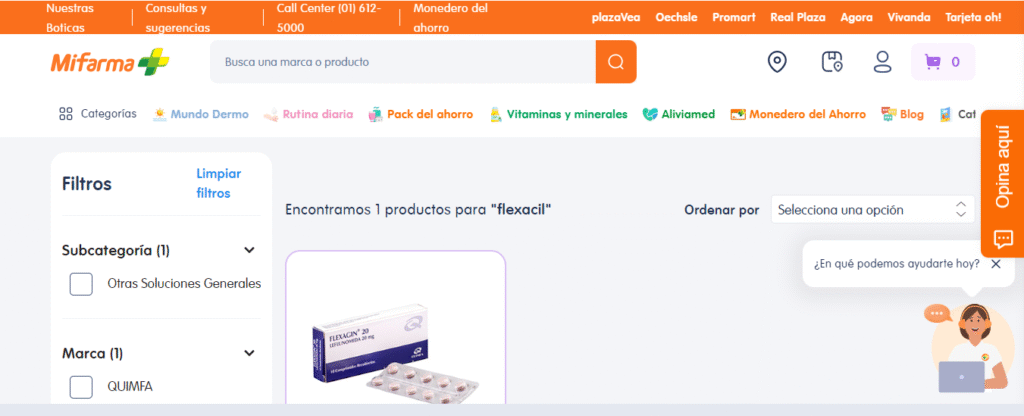Open the user account profile icon
The width and height of the screenshot is (1024, 416).
(882, 62)
